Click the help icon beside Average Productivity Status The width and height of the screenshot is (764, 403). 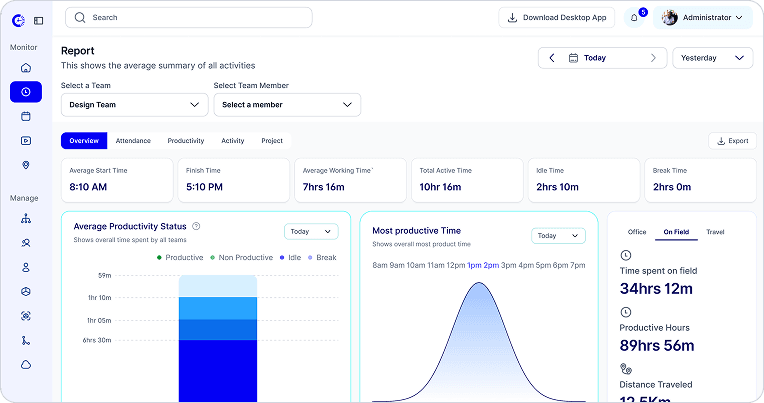(196, 226)
